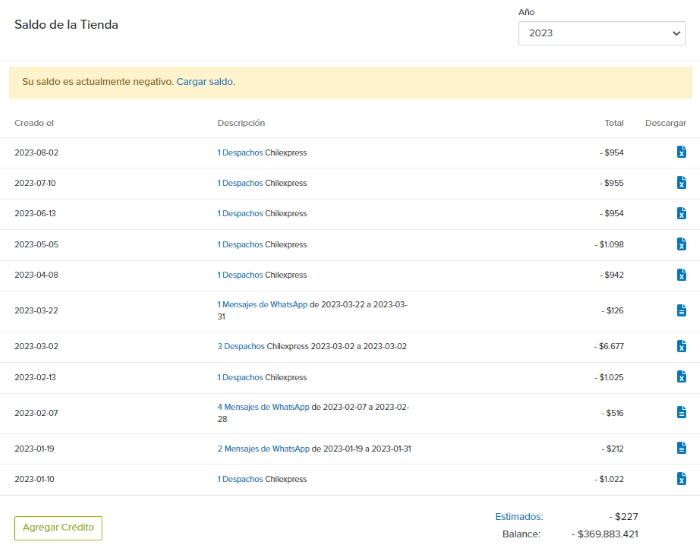700x558 pixels.
Task: Download Excel file for 2023-07-10 entry
Action: coord(681,183)
